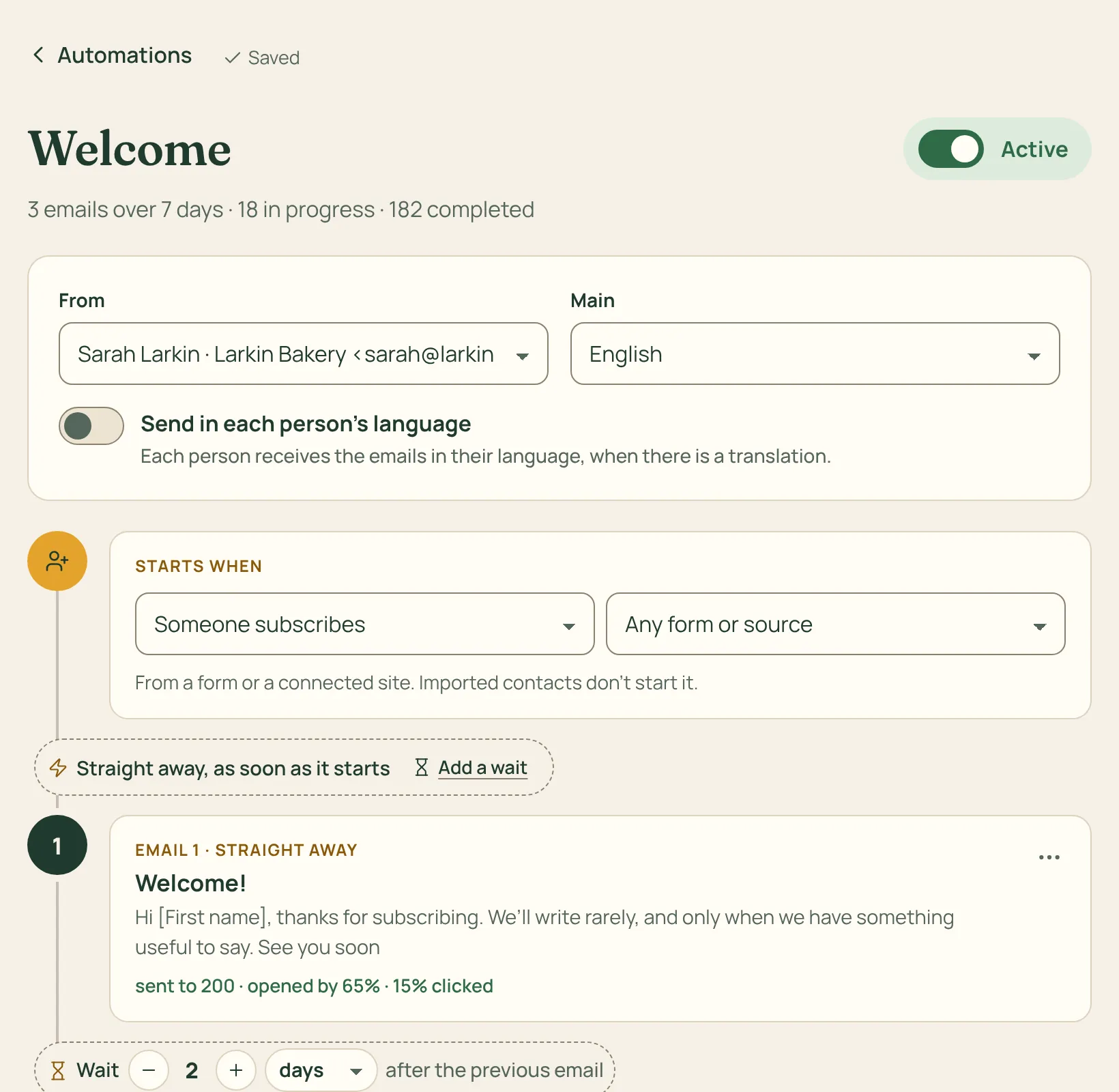1119x1092 pixels.
Task: Click the STARTS WHEN heading
Action: tap(199, 566)
